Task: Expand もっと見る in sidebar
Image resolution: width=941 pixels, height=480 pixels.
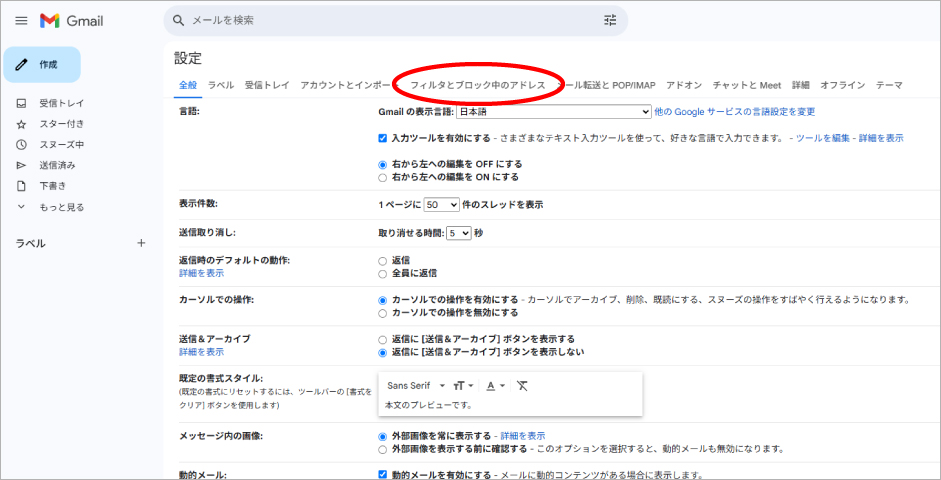Action: coord(62,207)
